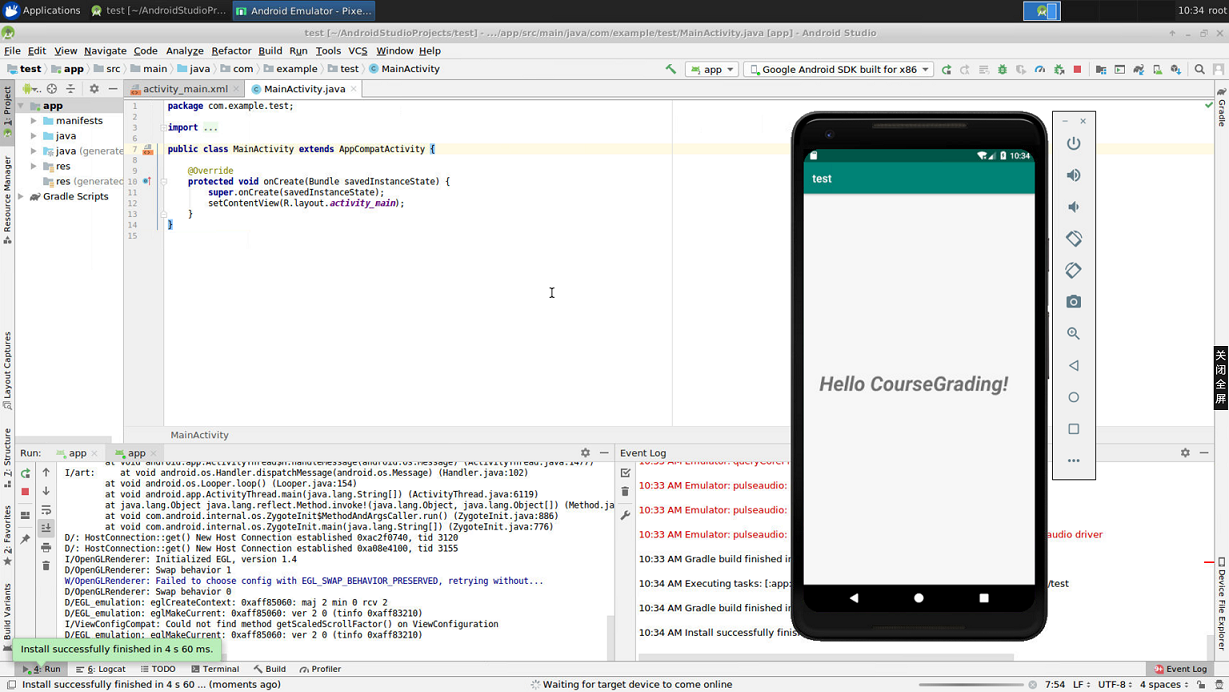
Task: Clear Run console with the trash icon
Action: 46,566
